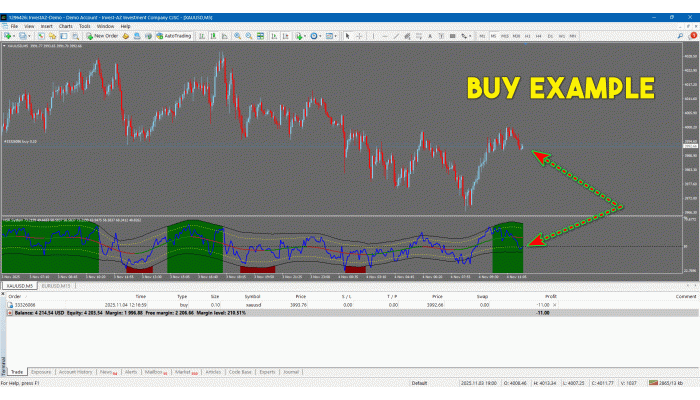The image size is (700, 400).
Task: Select the crosshair cursor tool
Action: click(359, 35)
